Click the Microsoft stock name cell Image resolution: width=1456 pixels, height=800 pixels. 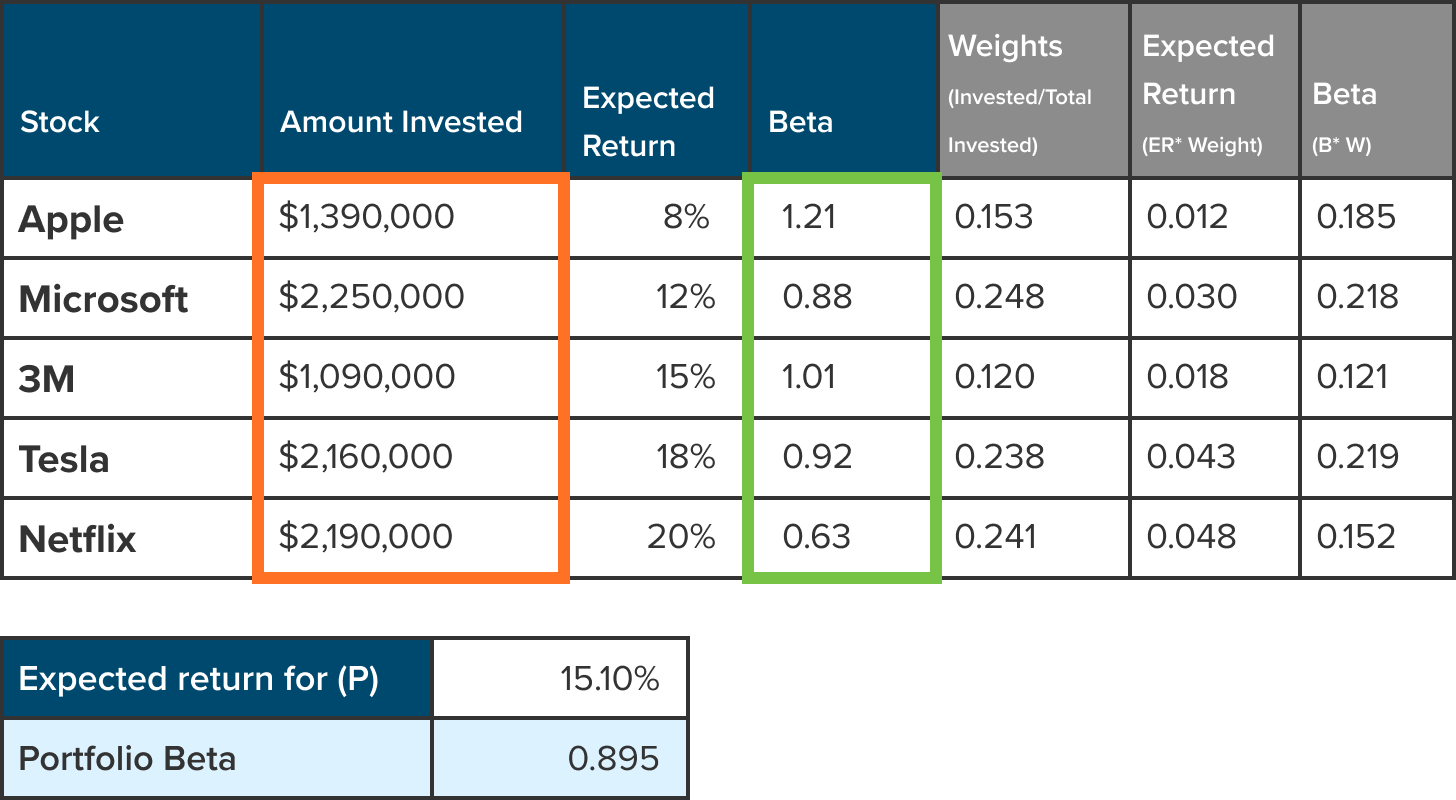point(103,298)
